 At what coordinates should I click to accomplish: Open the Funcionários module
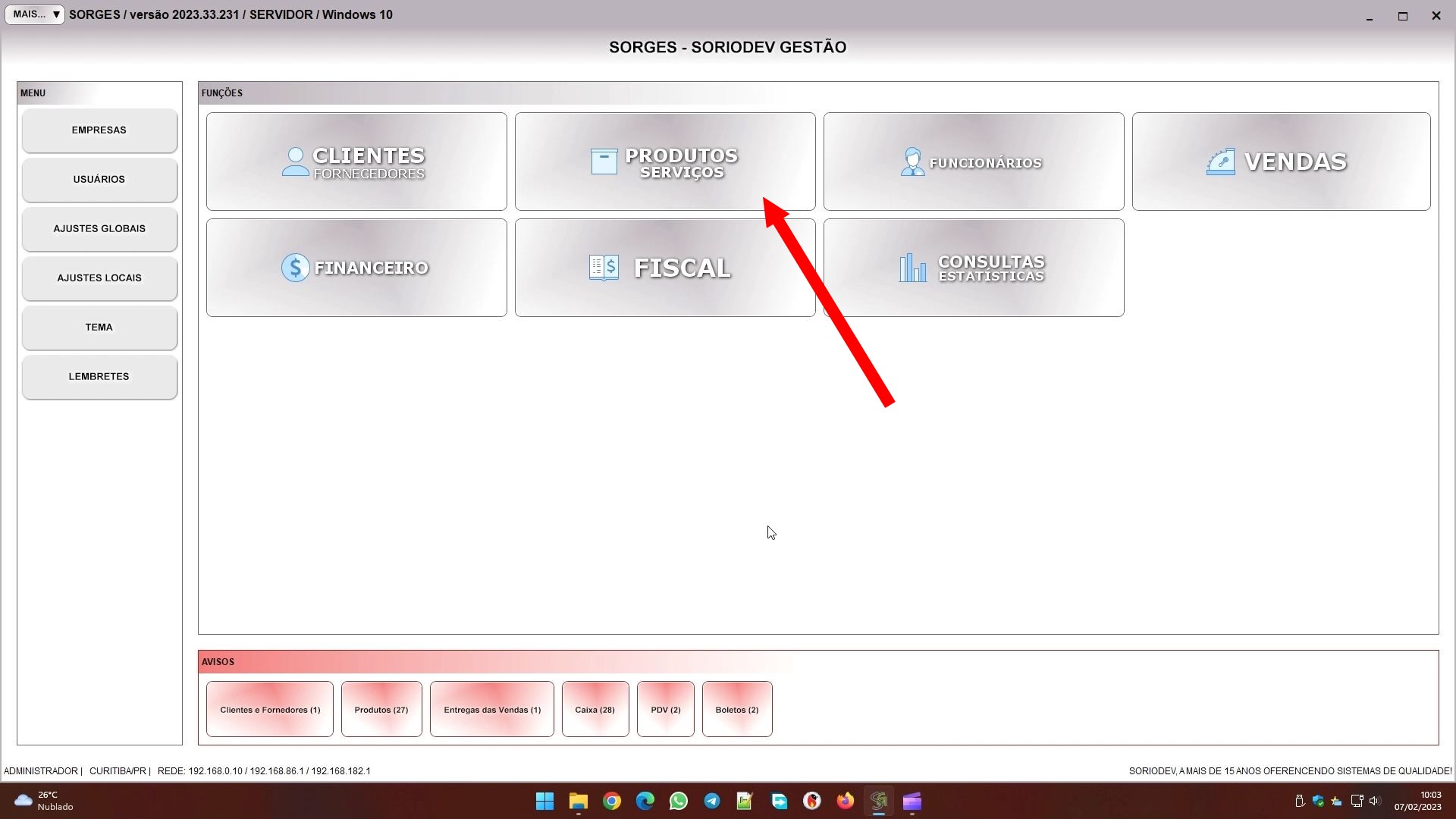(x=974, y=162)
